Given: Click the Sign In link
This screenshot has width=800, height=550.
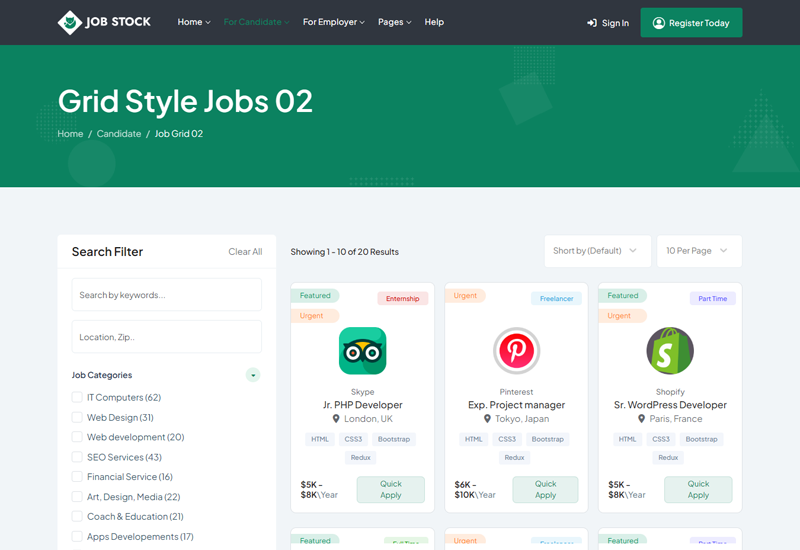Looking at the screenshot, I should (x=608, y=23).
